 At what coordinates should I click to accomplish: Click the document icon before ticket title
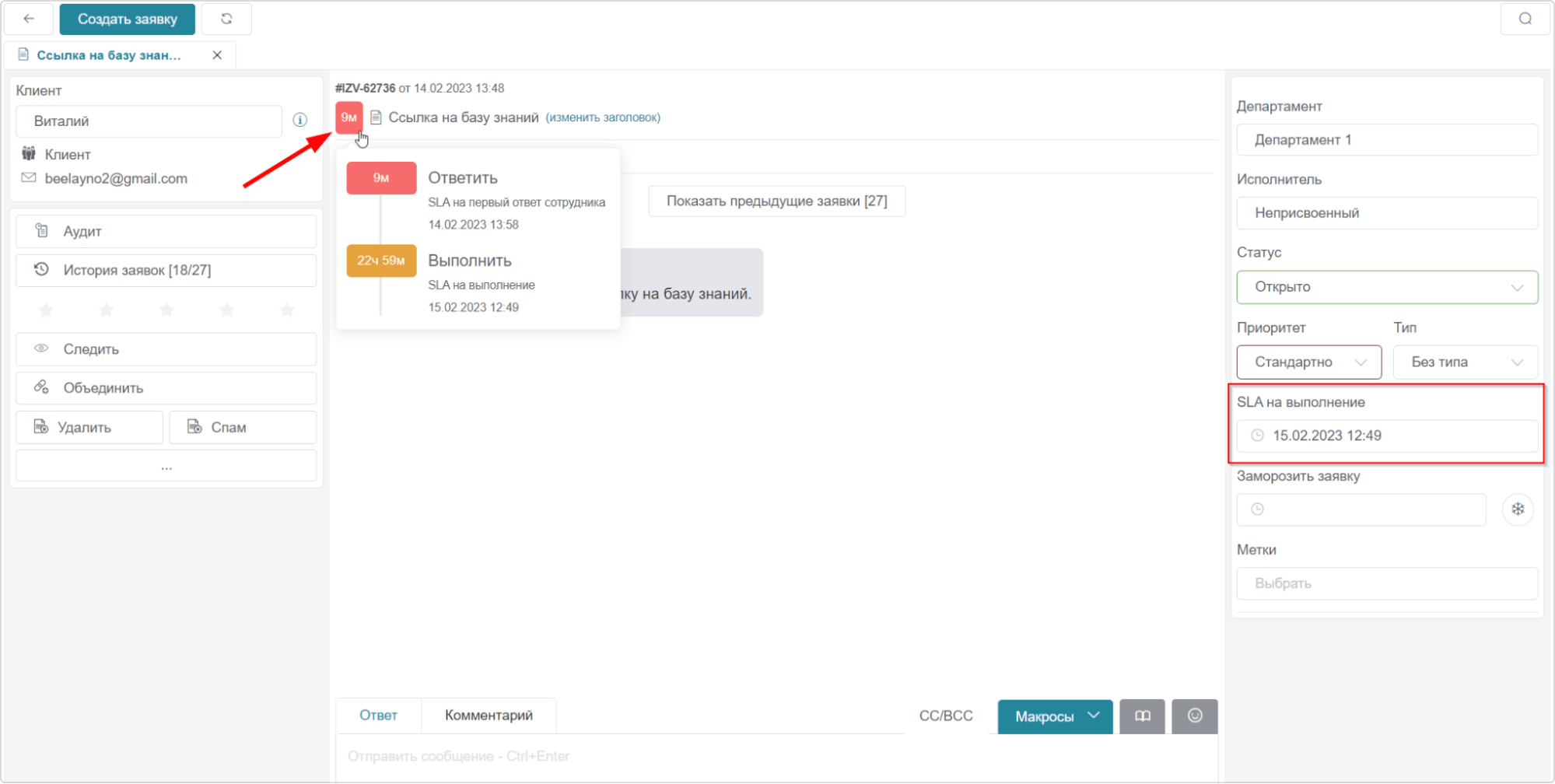click(x=376, y=117)
